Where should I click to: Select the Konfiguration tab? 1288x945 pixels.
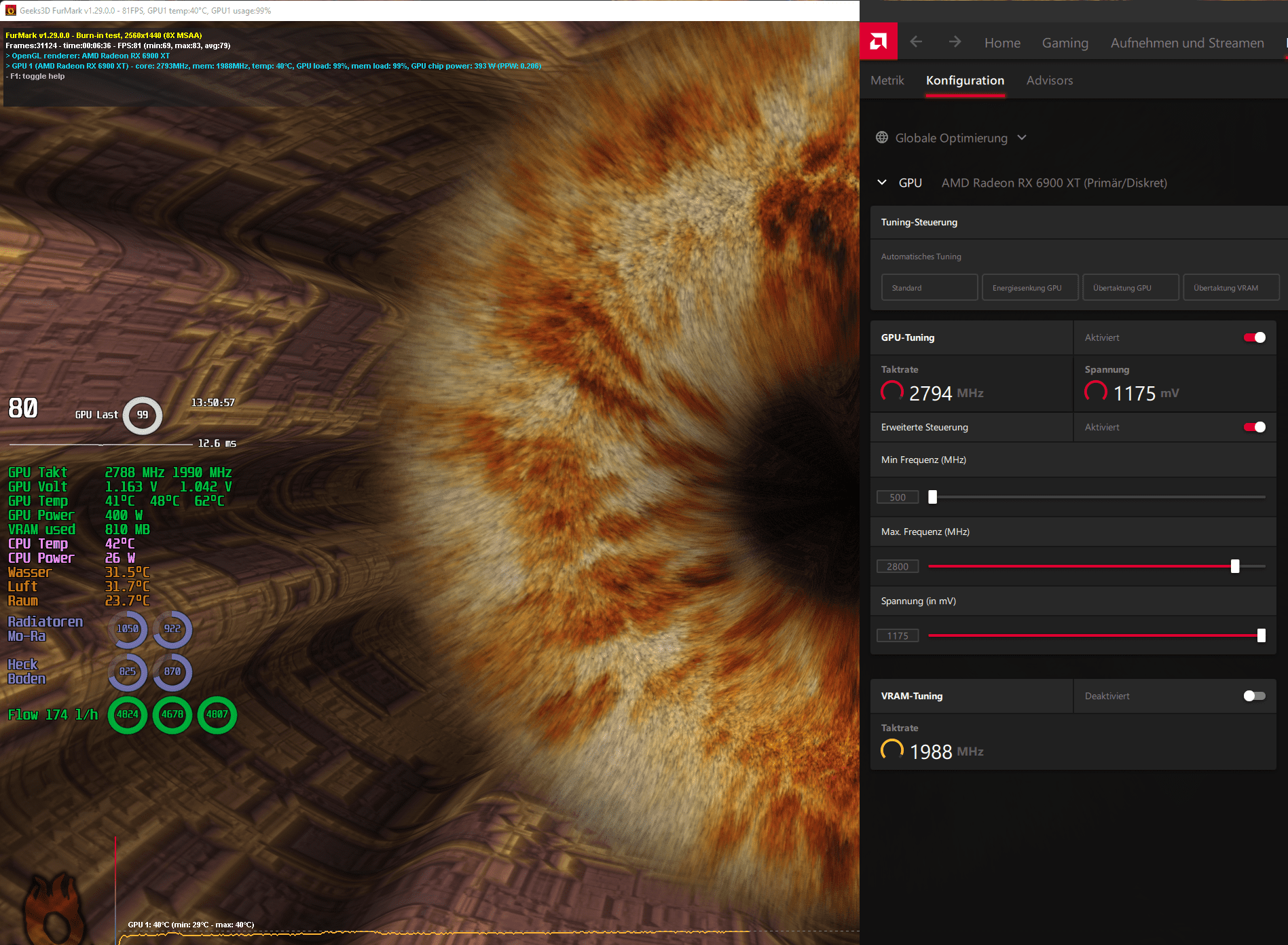pyautogui.click(x=965, y=80)
